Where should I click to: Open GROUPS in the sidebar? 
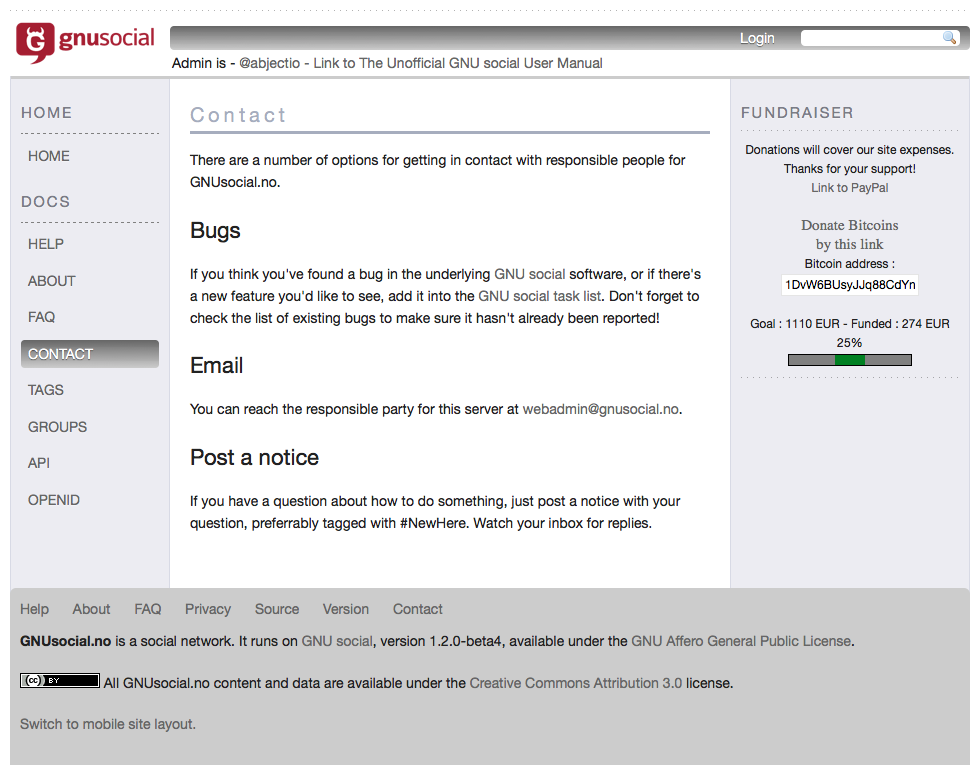pyautogui.click(x=58, y=427)
